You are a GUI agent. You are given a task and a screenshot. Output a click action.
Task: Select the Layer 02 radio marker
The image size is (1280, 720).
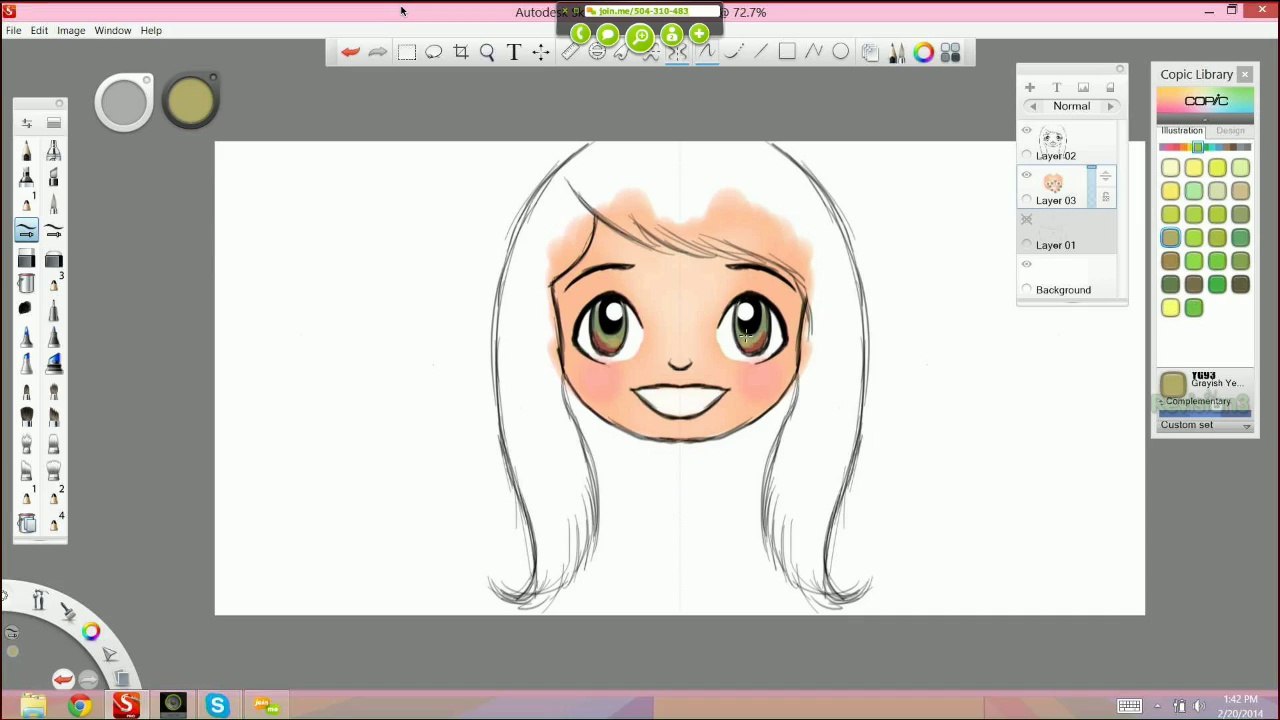[1026, 156]
